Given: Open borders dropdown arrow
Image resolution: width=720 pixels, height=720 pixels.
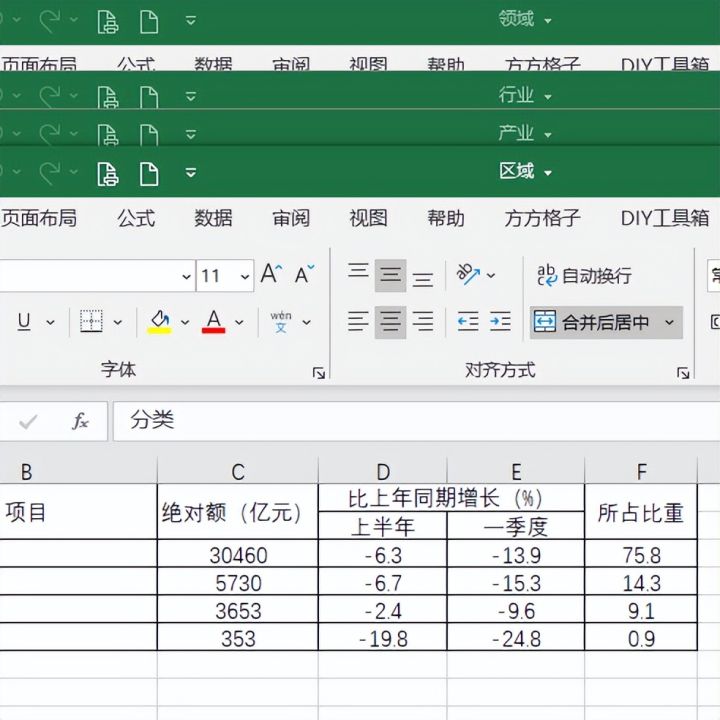Looking at the screenshot, I should tap(118, 322).
